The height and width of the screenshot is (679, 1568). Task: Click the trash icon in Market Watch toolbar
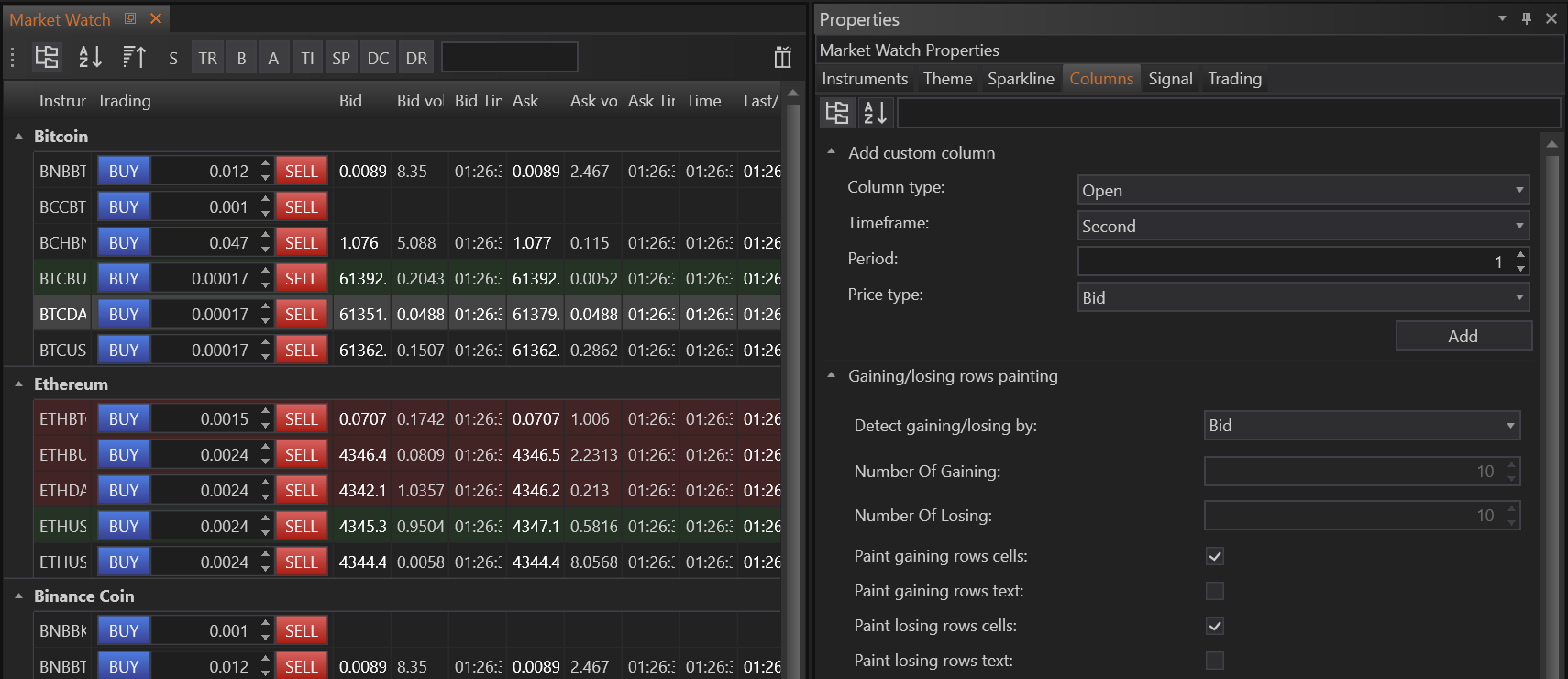(782, 57)
